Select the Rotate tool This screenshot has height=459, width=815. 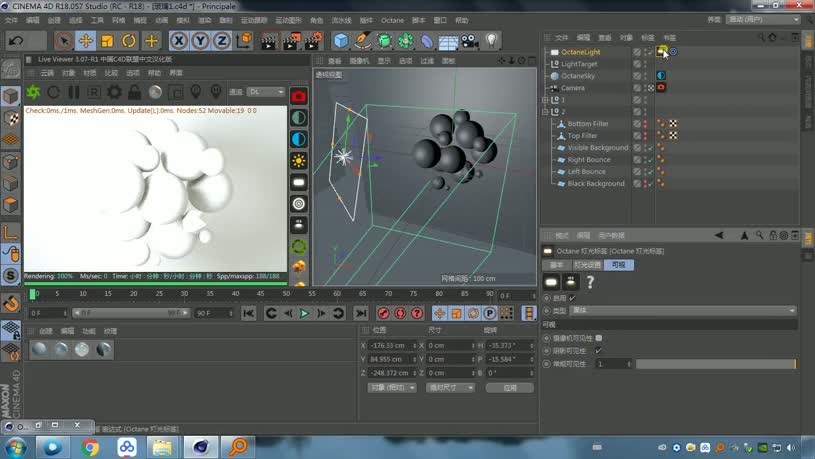[129, 41]
